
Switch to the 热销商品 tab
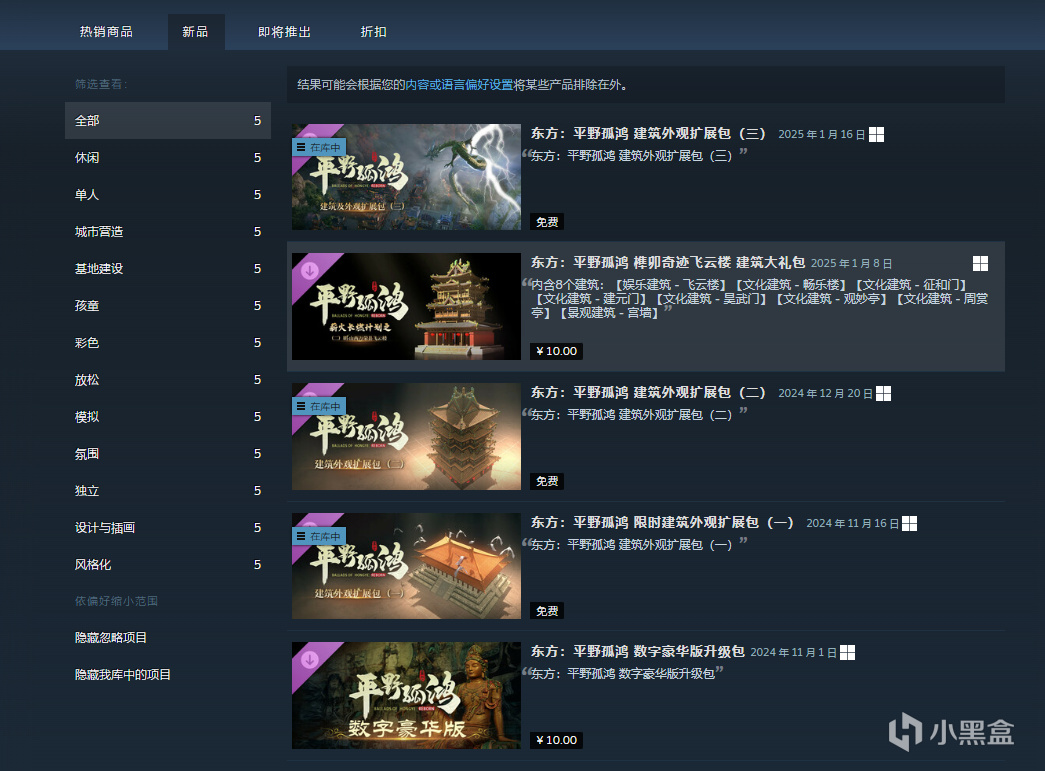(106, 31)
